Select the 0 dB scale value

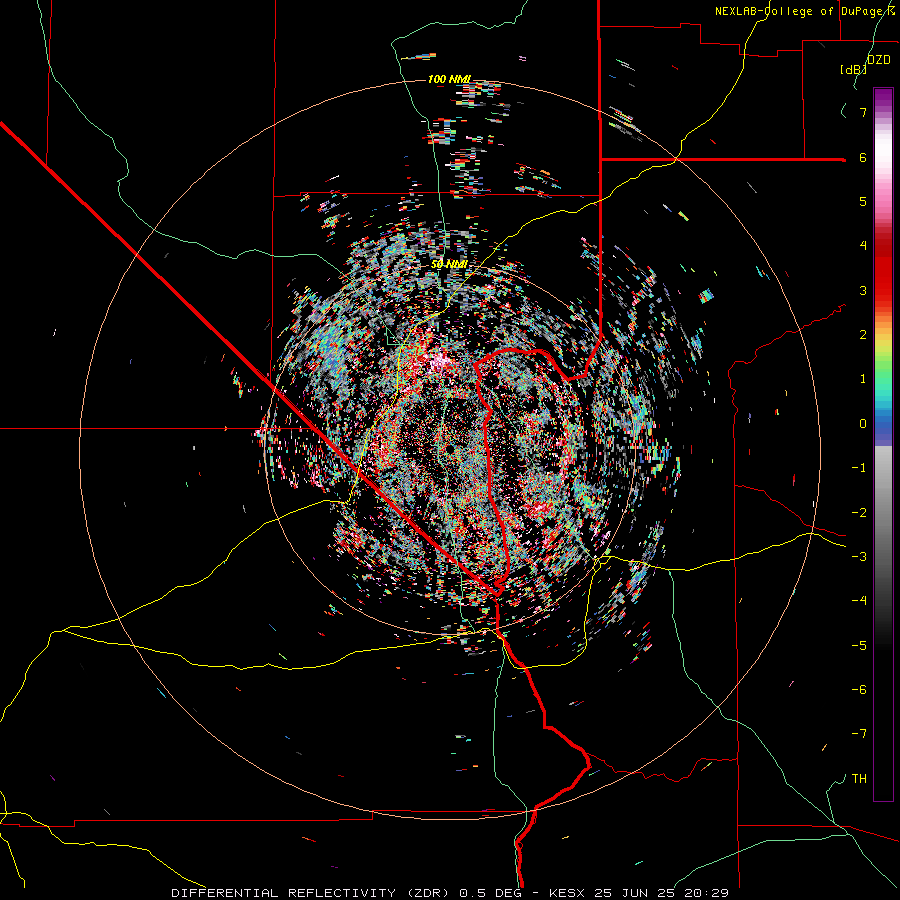tap(863, 424)
